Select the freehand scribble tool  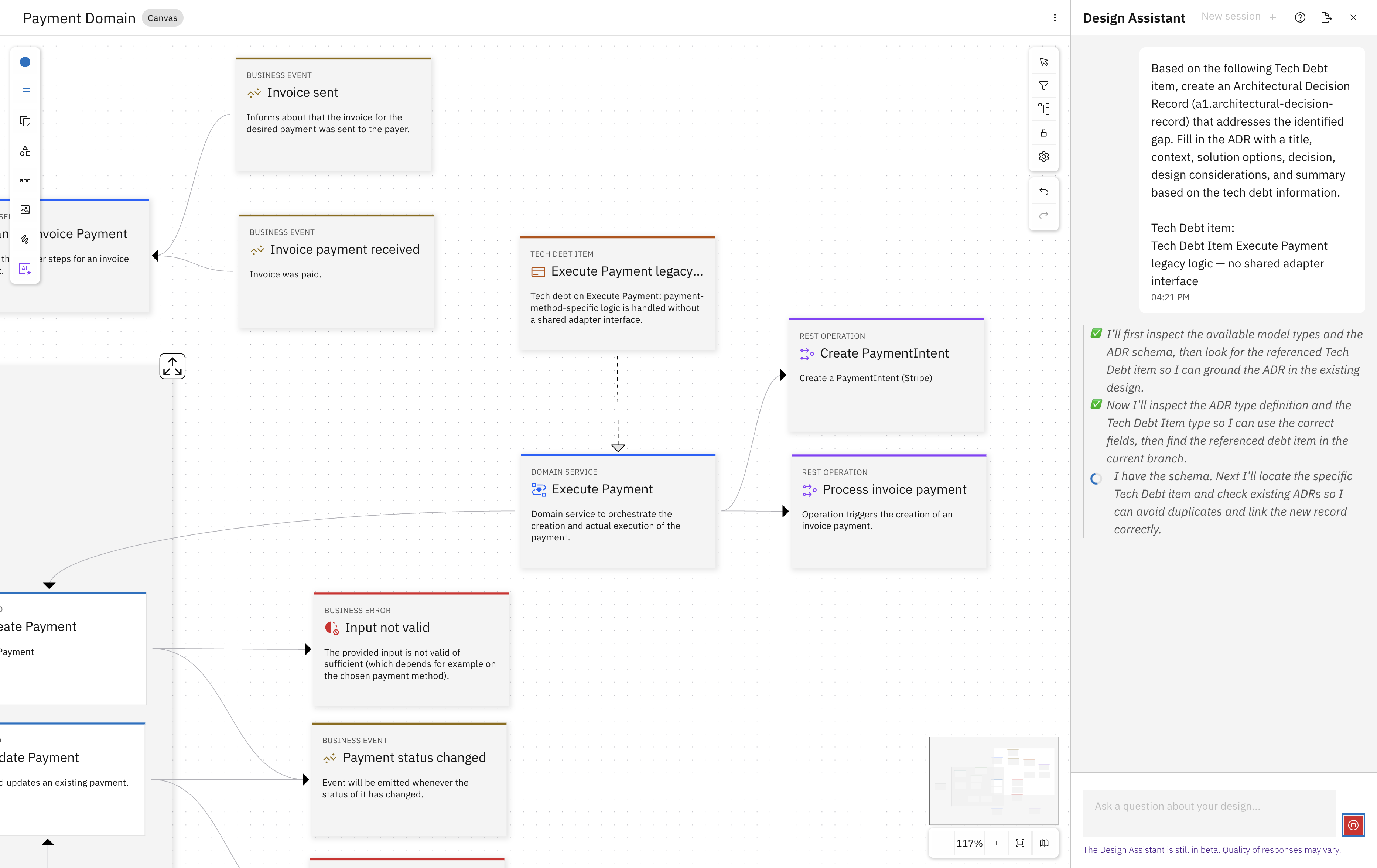(x=25, y=240)
